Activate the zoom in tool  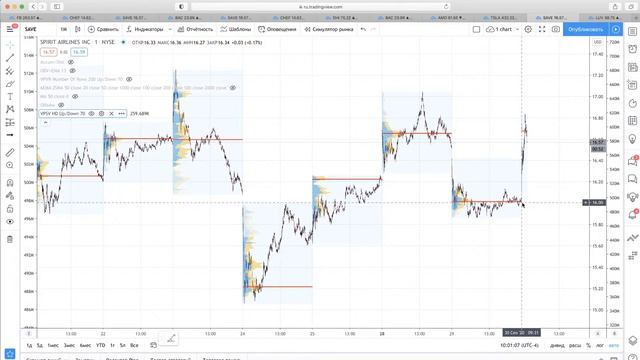point(10,165)
